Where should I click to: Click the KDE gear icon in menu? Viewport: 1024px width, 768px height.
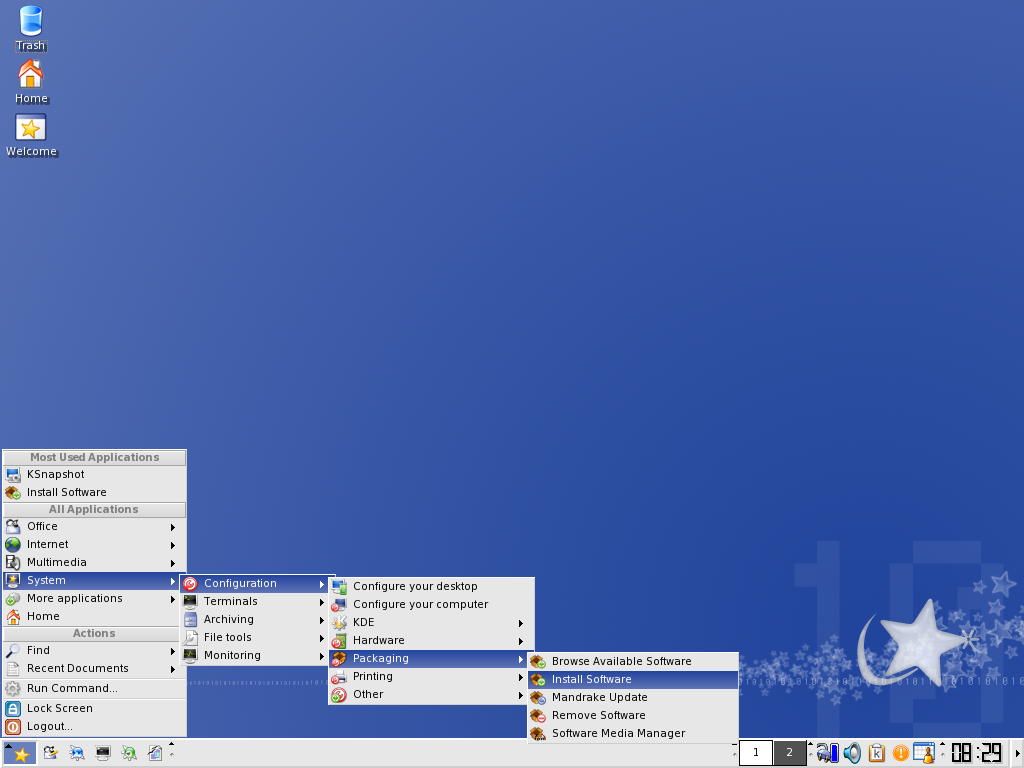coord(339,623)
